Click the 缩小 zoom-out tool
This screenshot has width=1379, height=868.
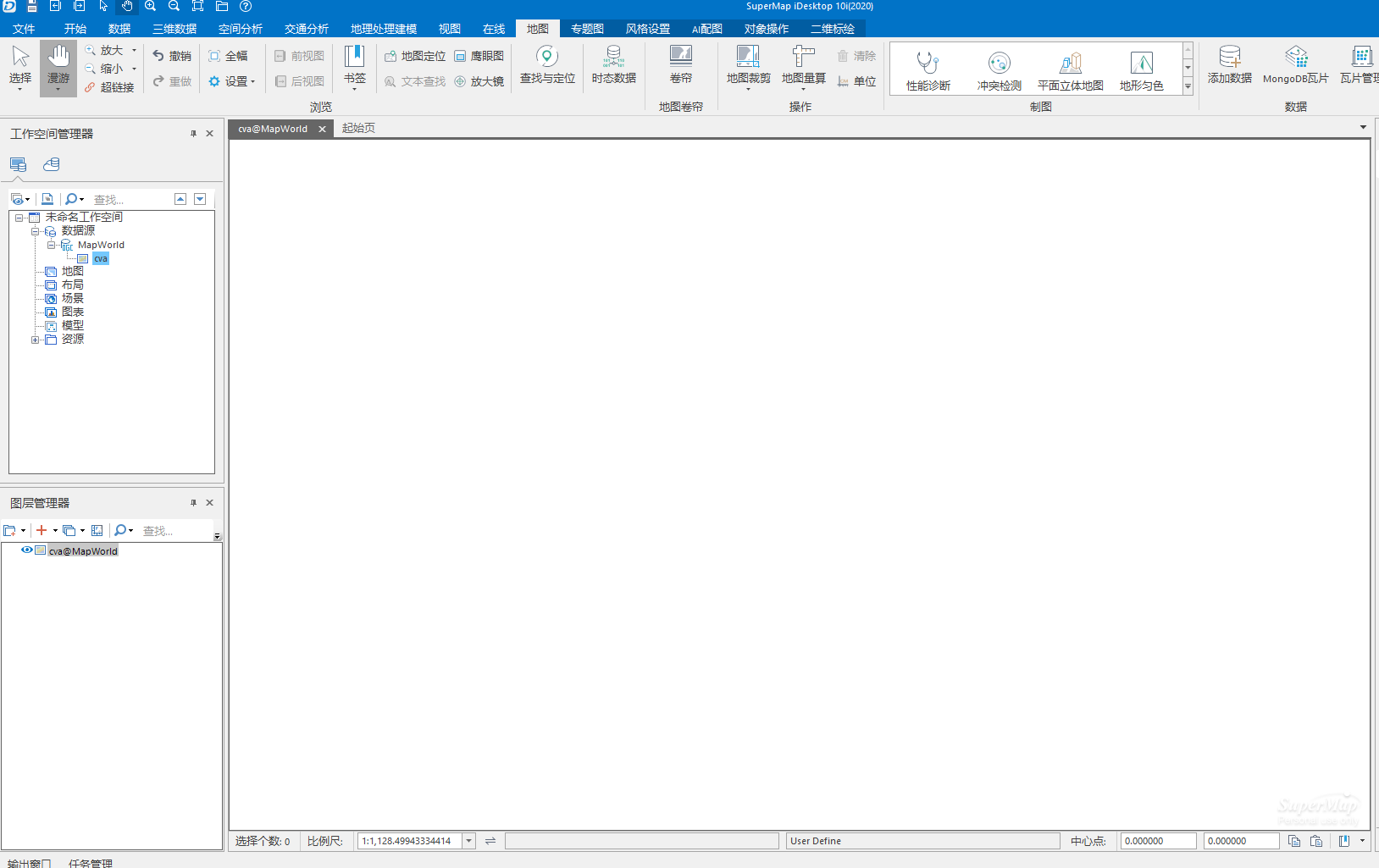104,69
